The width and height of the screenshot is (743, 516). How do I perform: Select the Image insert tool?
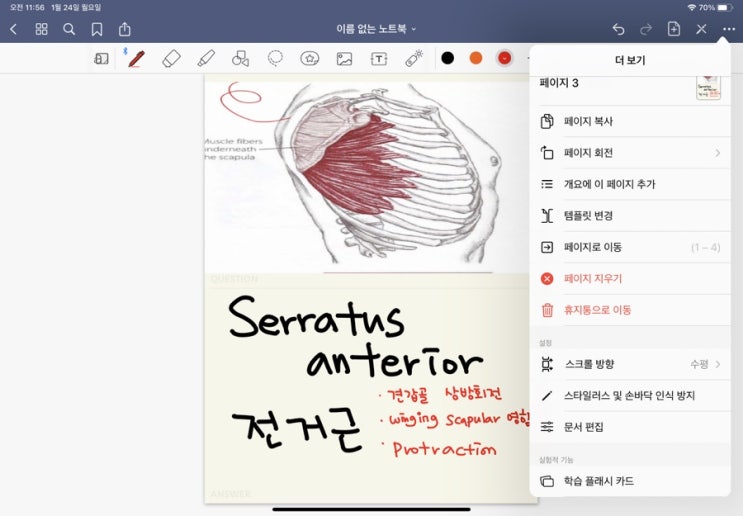pos(344,59)
